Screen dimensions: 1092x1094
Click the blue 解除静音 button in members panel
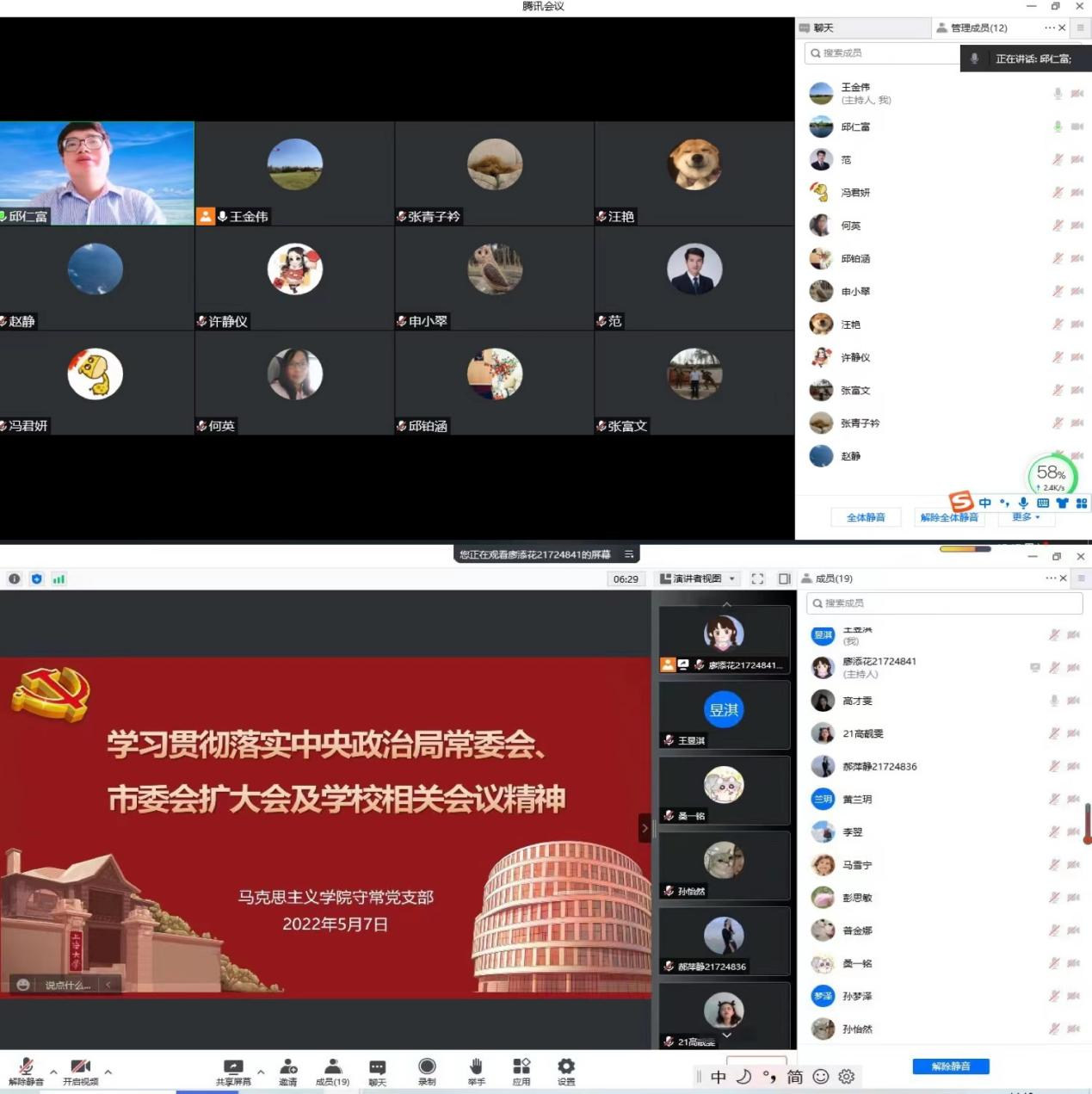tap(950, 1066)
